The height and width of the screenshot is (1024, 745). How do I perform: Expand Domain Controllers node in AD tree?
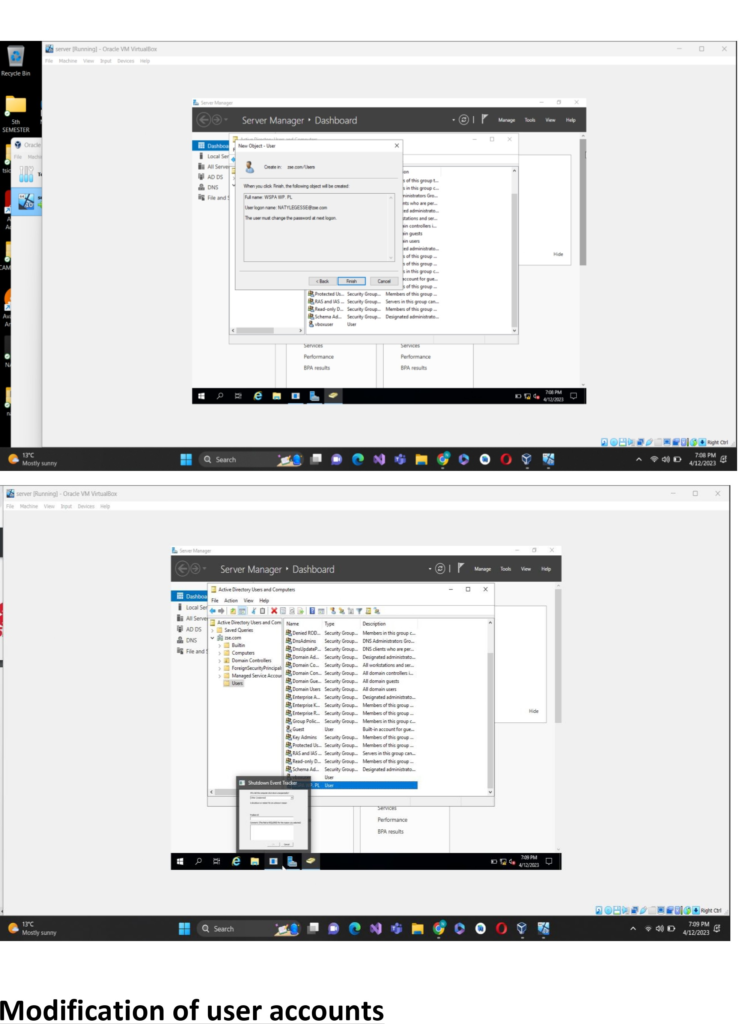[219, 660]
